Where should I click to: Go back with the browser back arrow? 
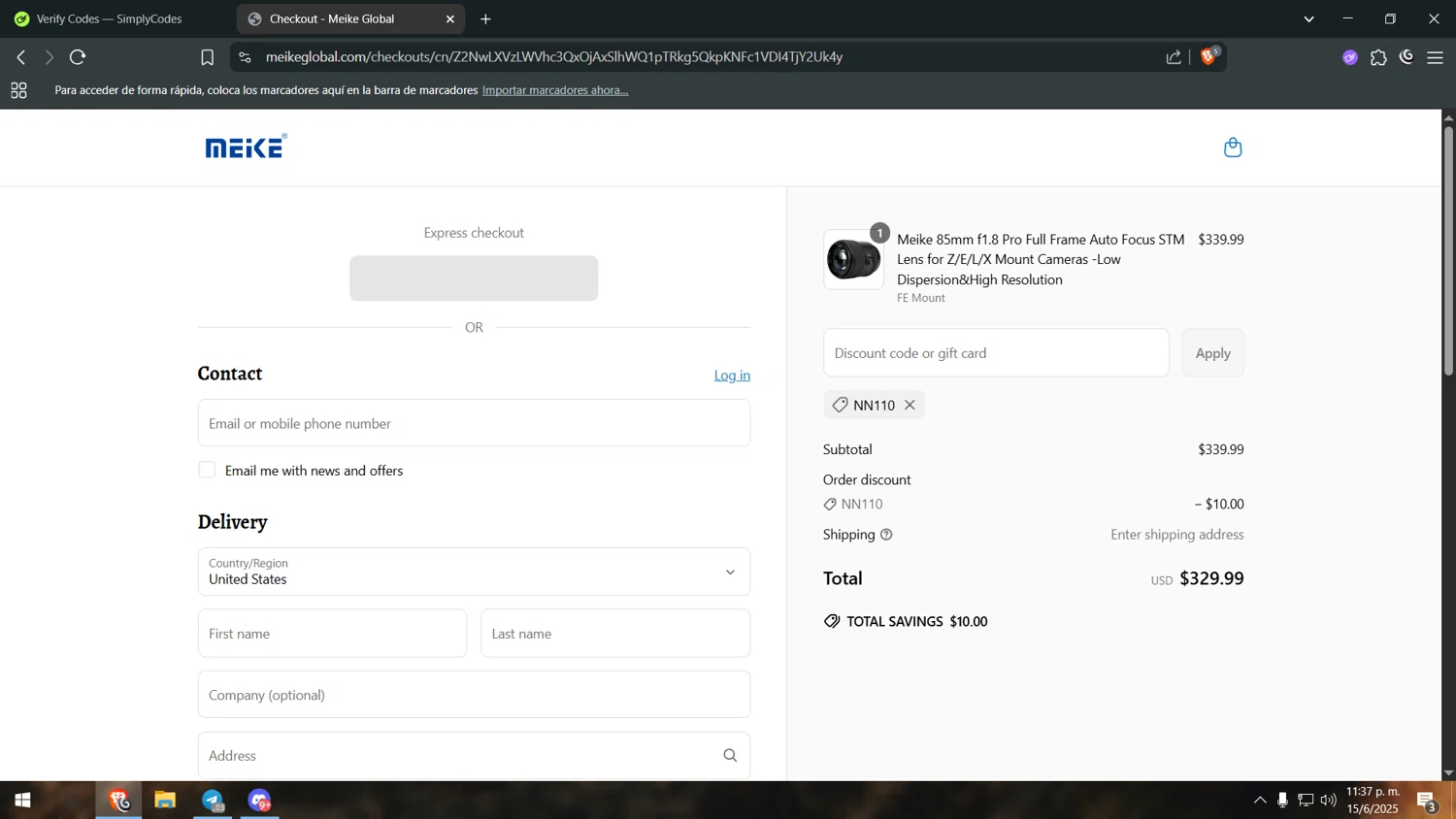coord(21,57)
